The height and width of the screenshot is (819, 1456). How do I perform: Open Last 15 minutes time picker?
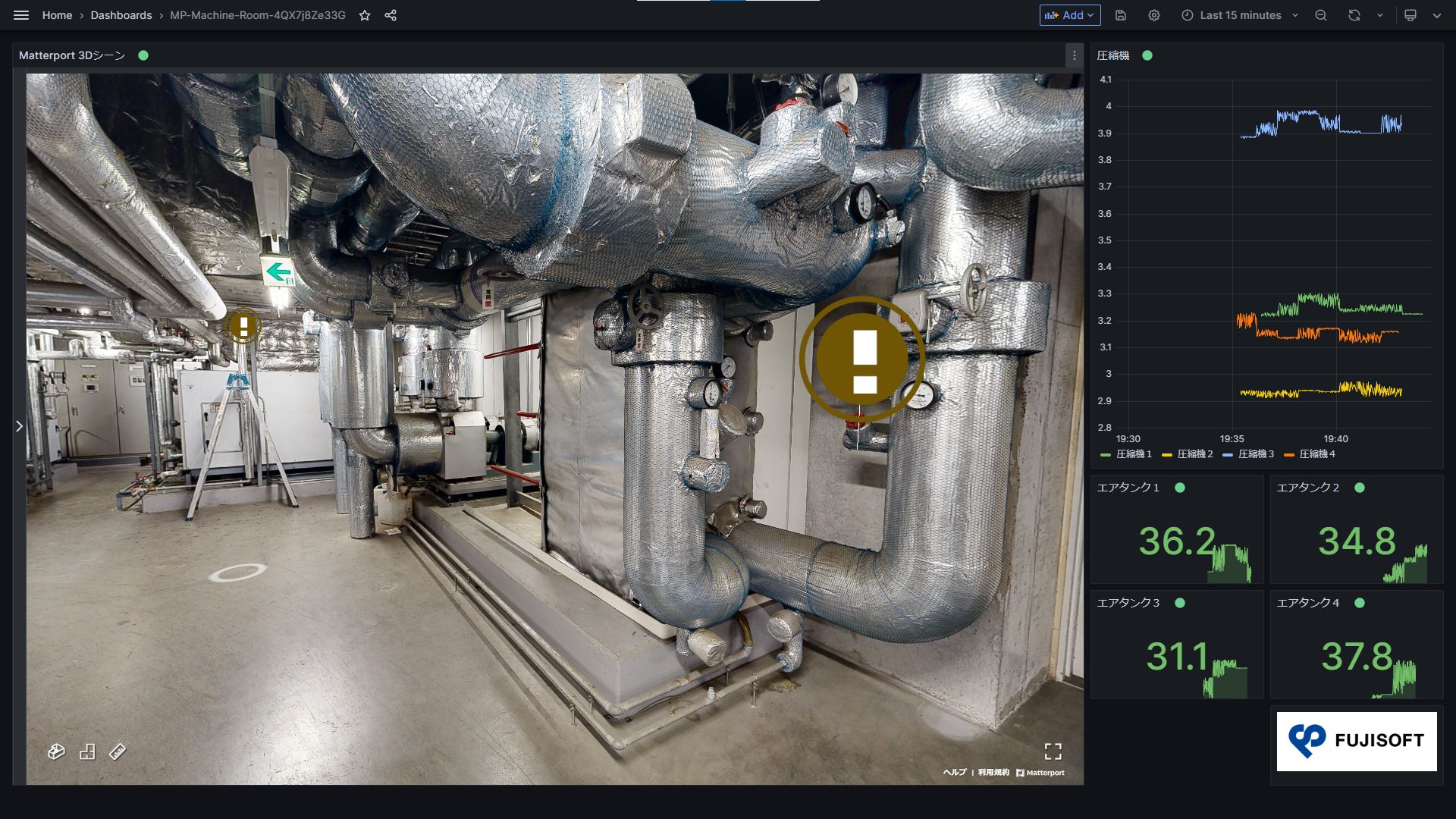(1240, 15)
